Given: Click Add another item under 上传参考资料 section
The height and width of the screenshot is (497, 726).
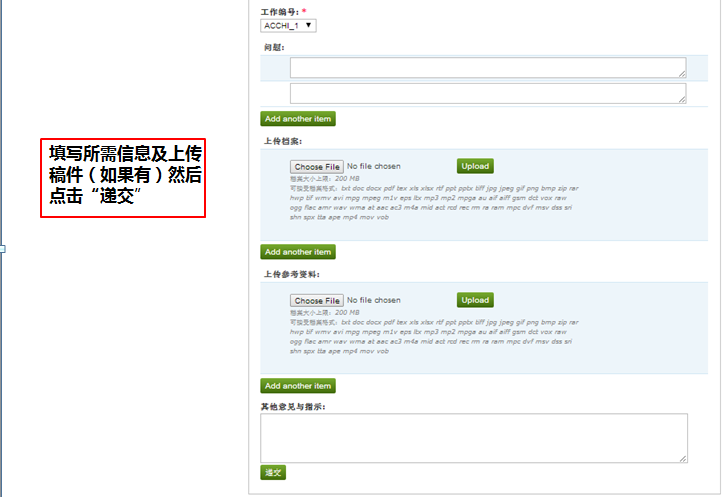Looking at the screenshot, I should click(298, 386).
